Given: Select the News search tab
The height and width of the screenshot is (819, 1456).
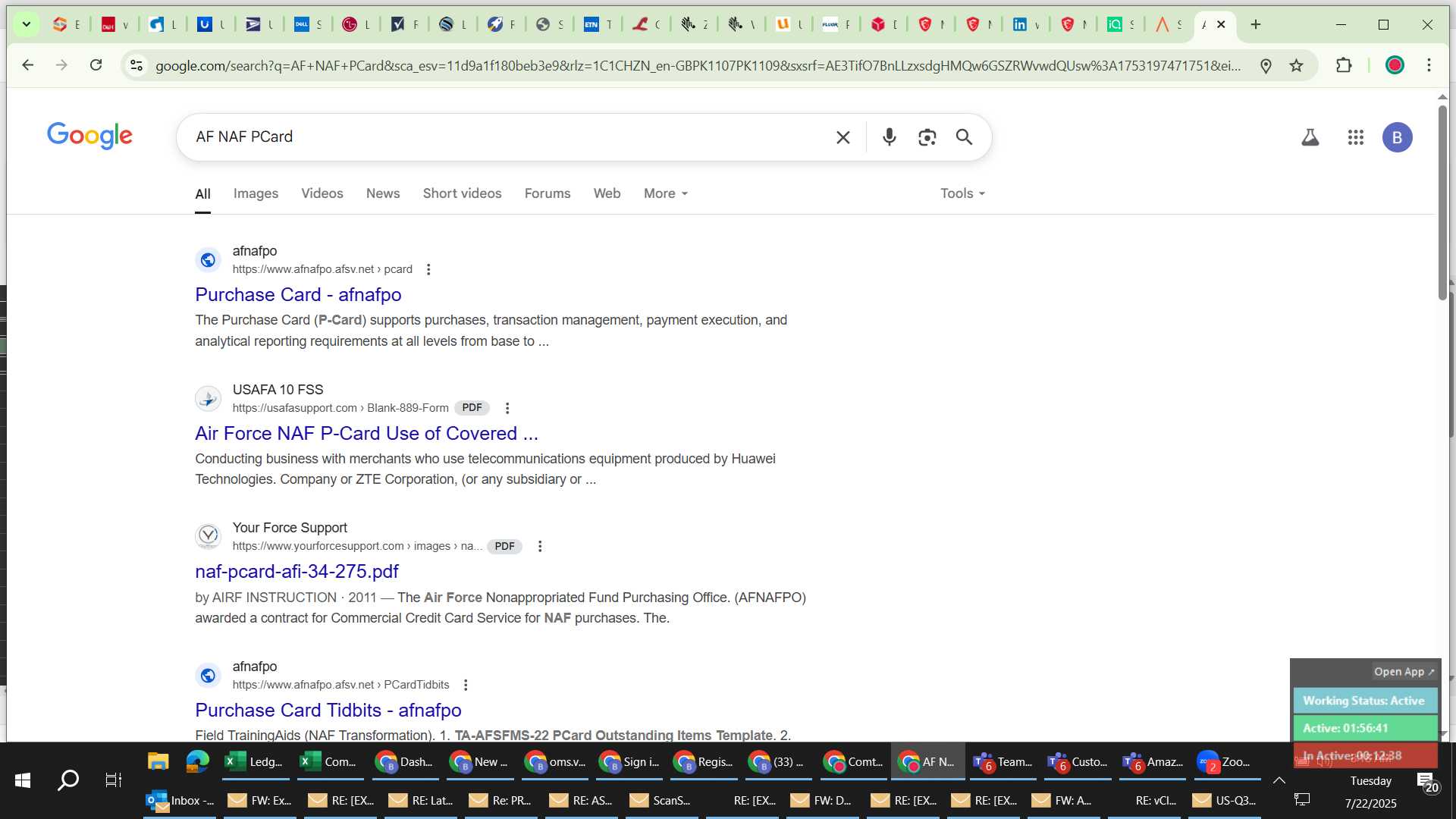Looking at the screenshot, I should (383, 193).
